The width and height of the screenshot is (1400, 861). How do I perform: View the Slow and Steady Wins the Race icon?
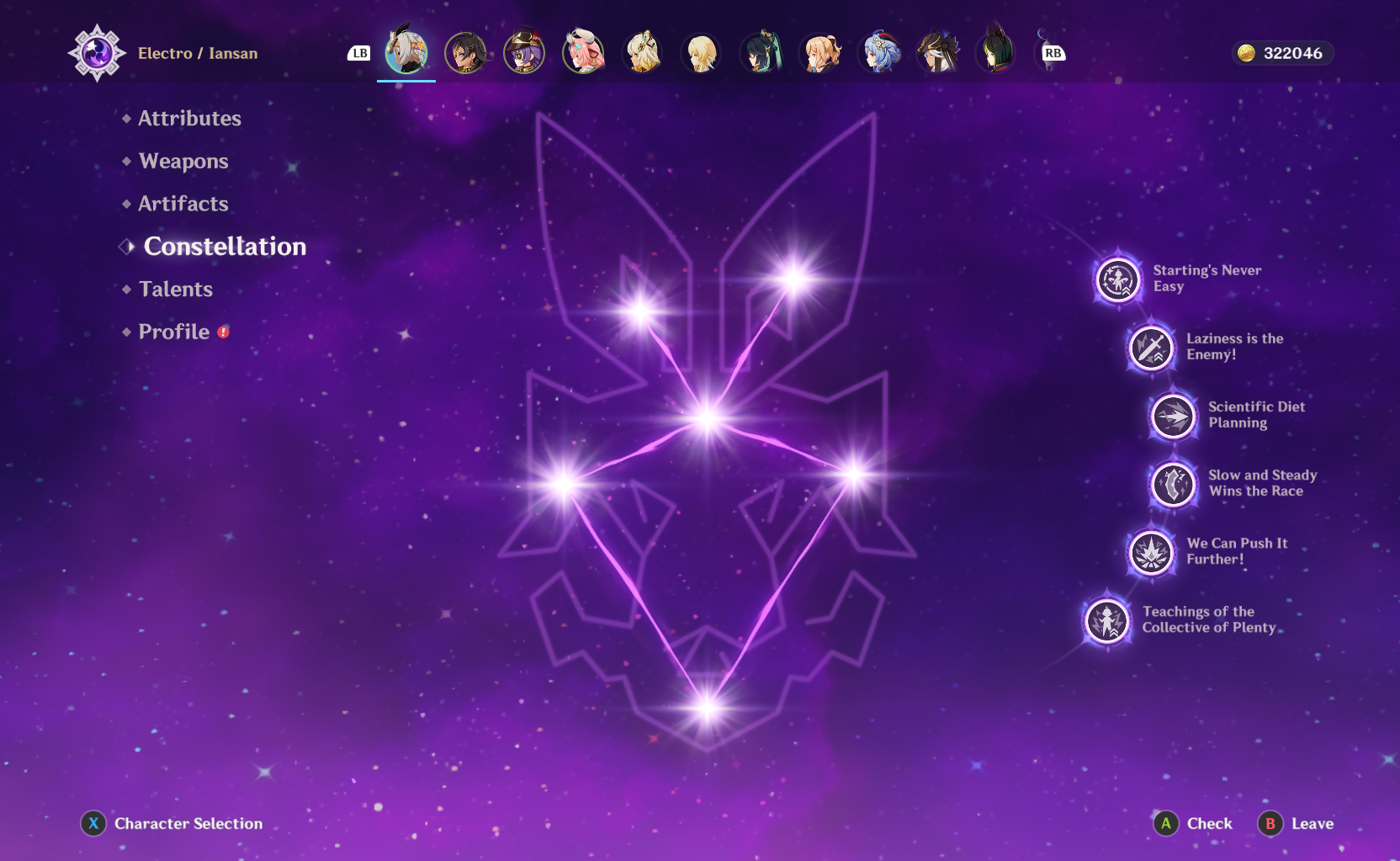point(1173,484)
